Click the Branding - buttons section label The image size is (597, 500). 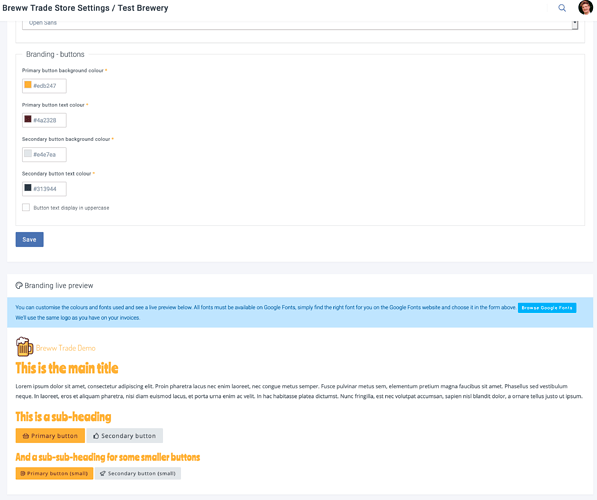pos(55,54)
